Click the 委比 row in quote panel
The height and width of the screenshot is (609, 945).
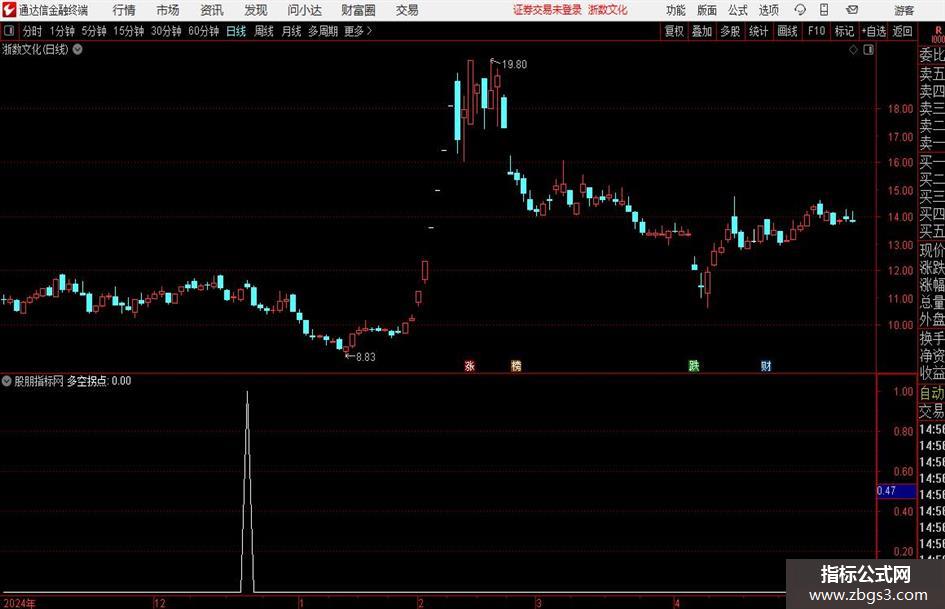[x=932, y=55]
